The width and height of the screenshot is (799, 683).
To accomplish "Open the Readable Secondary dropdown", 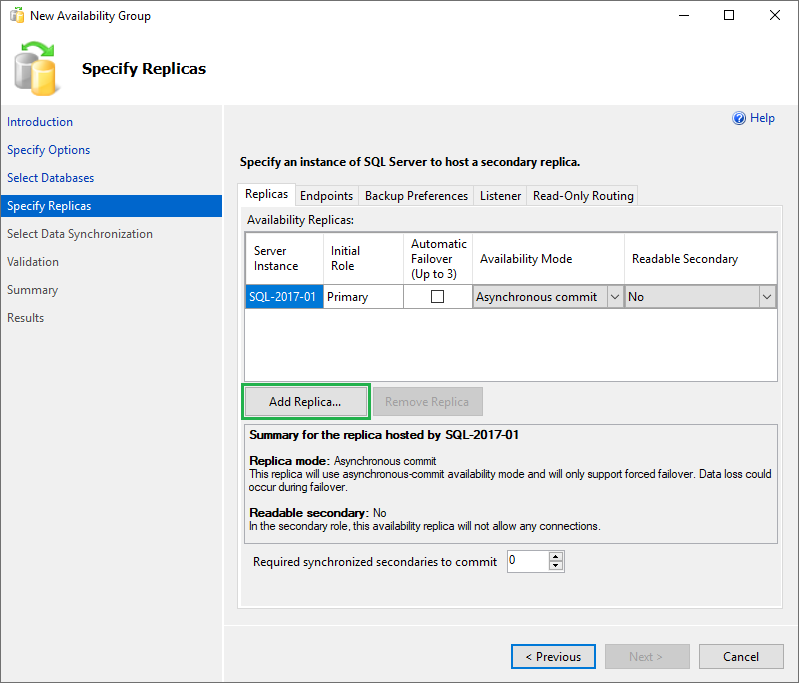I will (x=766, y=297).
